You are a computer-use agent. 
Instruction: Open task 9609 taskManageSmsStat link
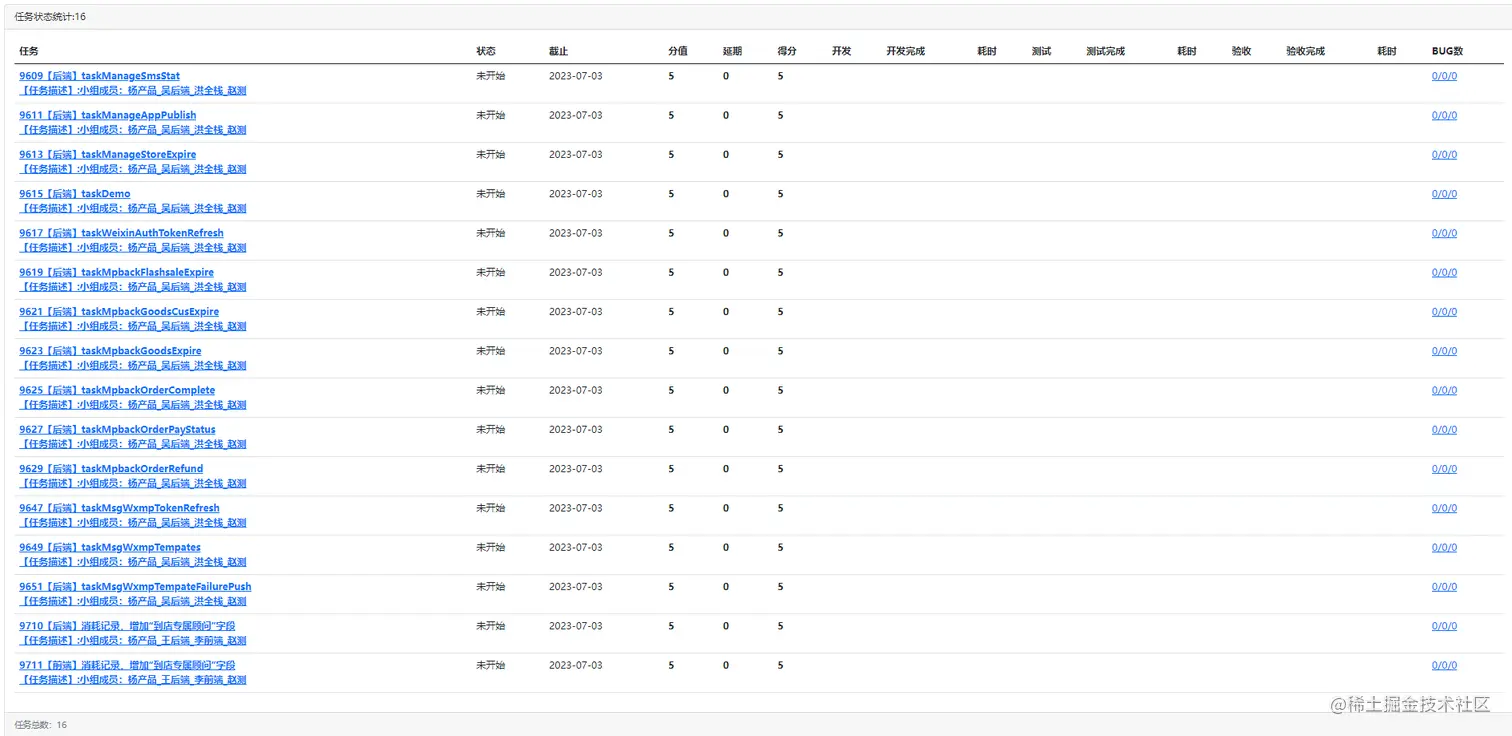click(x=99, y=76)
